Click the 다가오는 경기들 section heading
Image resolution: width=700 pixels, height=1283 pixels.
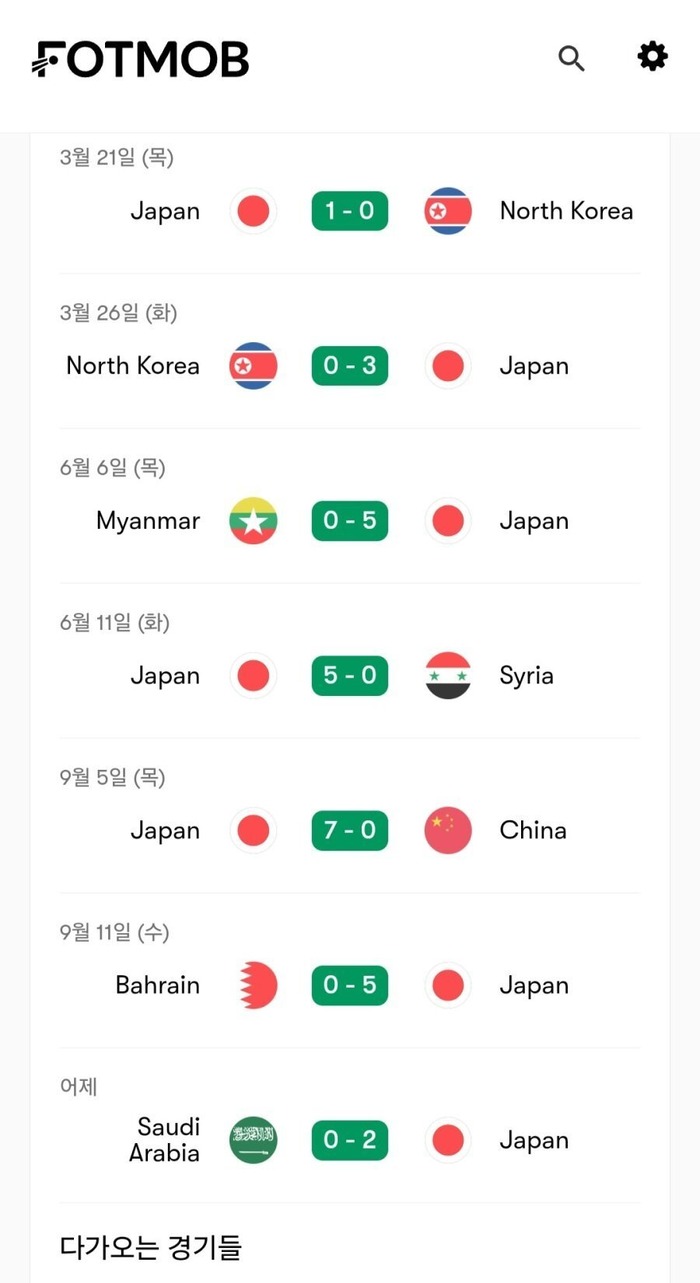click(151, 1247)
